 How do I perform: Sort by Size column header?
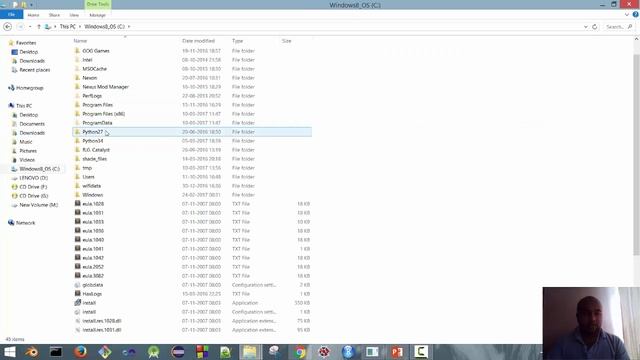point(287,41)
